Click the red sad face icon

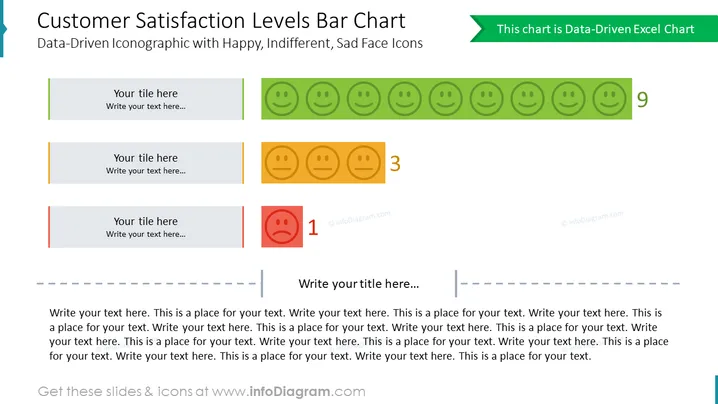(282, 227)
